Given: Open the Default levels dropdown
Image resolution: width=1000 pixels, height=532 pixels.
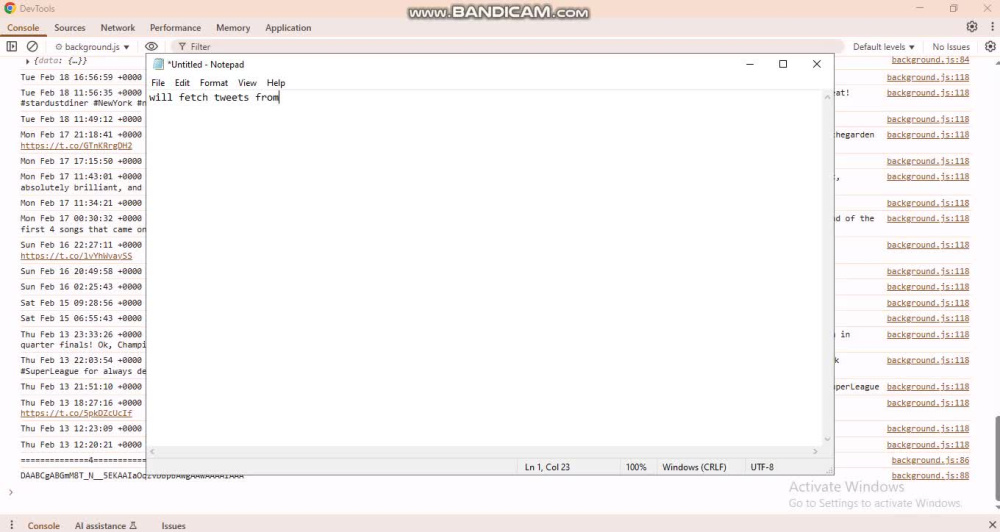Looking at the screenshot, I should click(883, 47).
